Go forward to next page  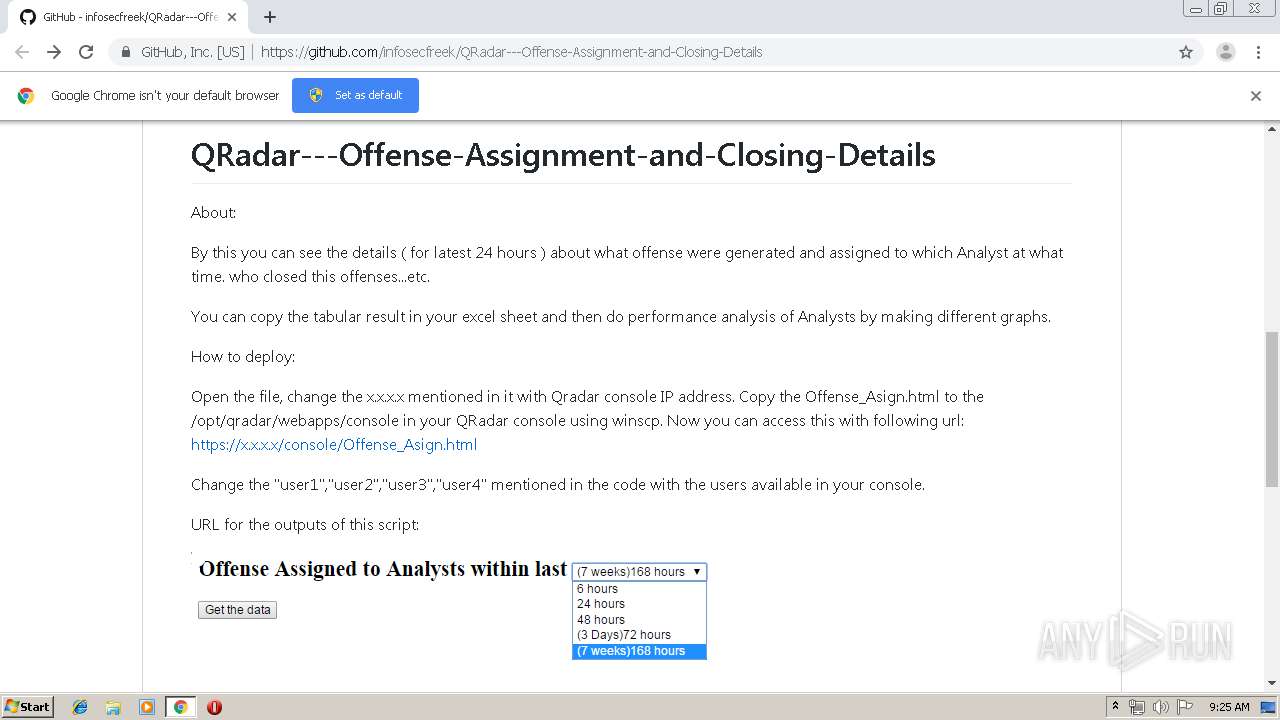(x=54, y=52)
